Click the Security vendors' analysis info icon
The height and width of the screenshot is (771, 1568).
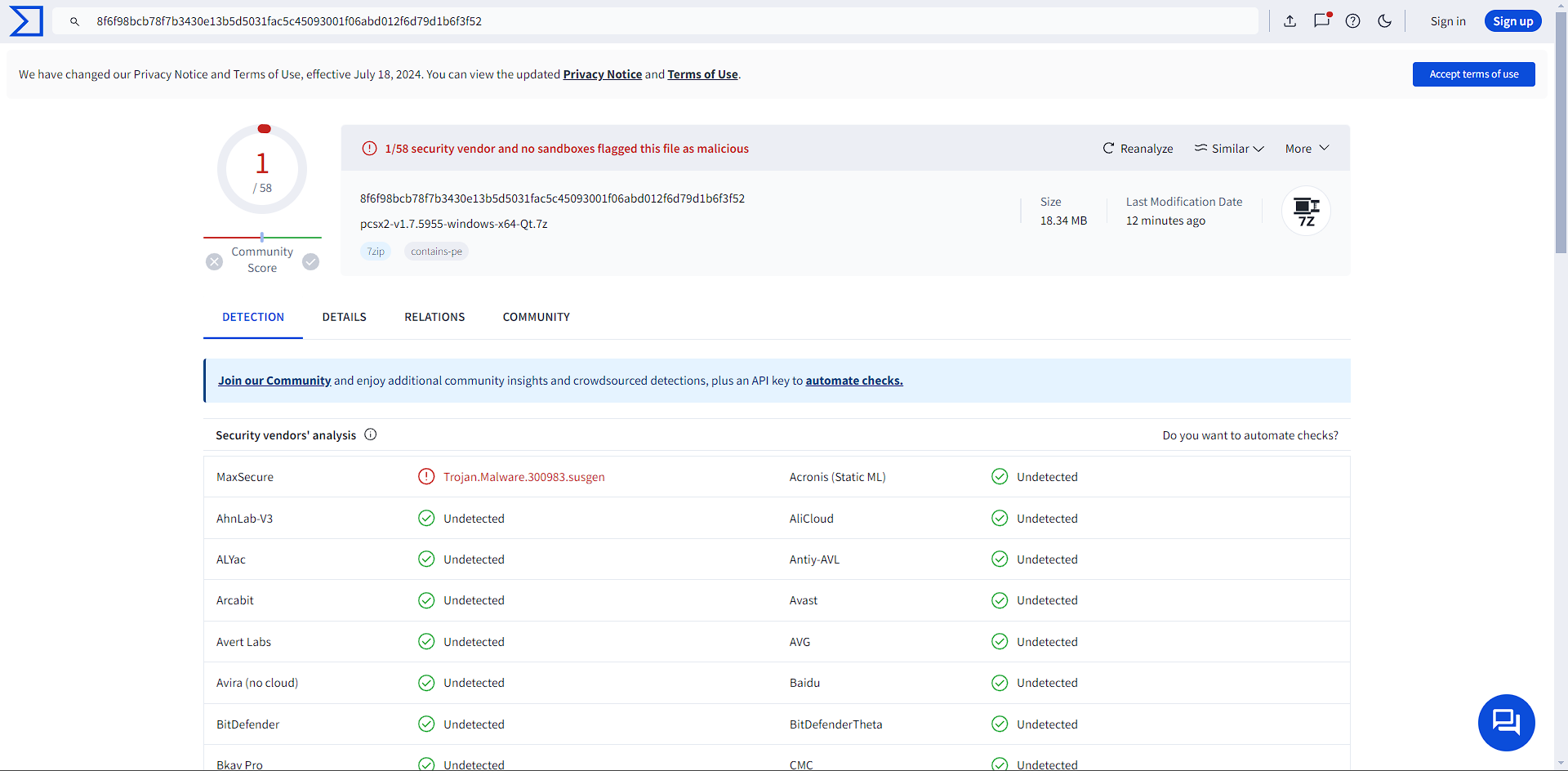click(x=371, y=435)
